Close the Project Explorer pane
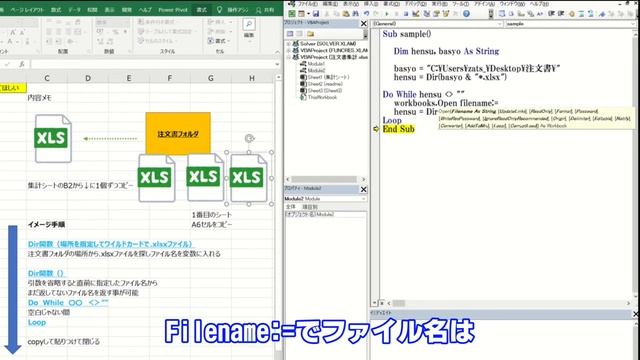This screenshot has height=360, width=640. [364, 24]
